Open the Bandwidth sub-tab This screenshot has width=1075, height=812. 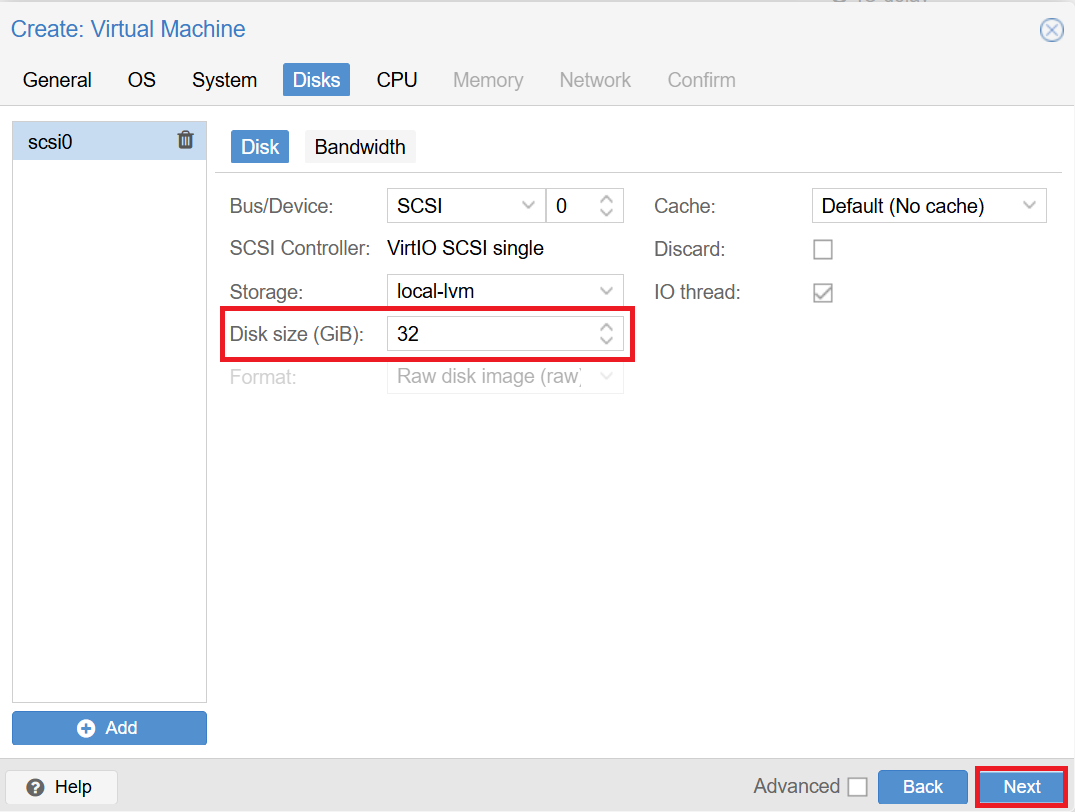point(360,147)
